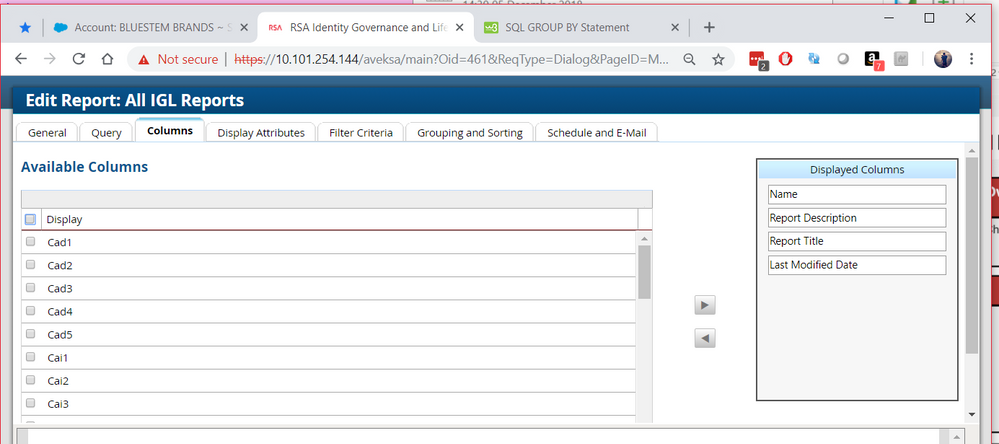999x444 pixels.
Task: Select Last Modified Date displayed column
Action: (856, 265)
